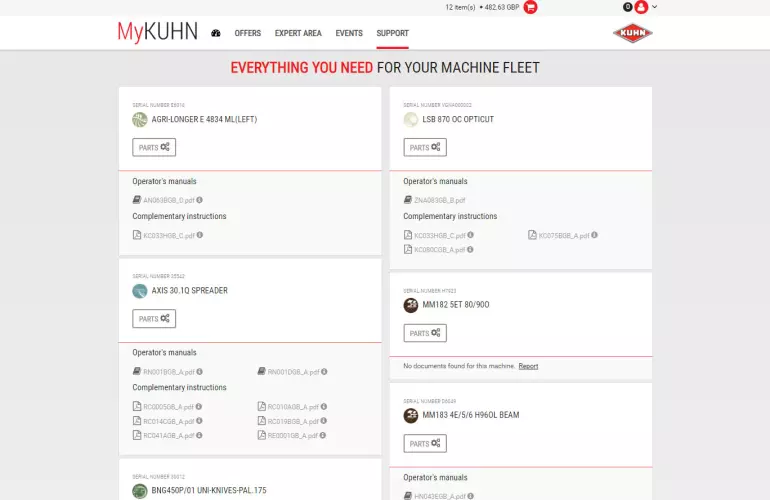Open manual ZNA083GB_B.pdf
The width and height of the screenshot is (770, 500).
pos(440,200)
